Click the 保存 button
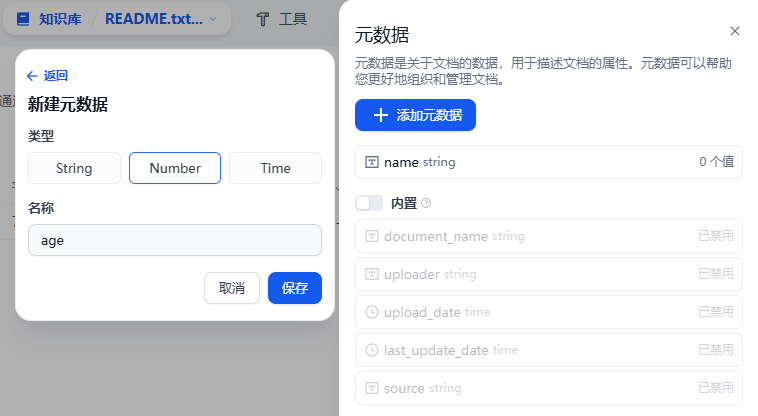This screenshot has height=416, width=758. click(295, 288)
